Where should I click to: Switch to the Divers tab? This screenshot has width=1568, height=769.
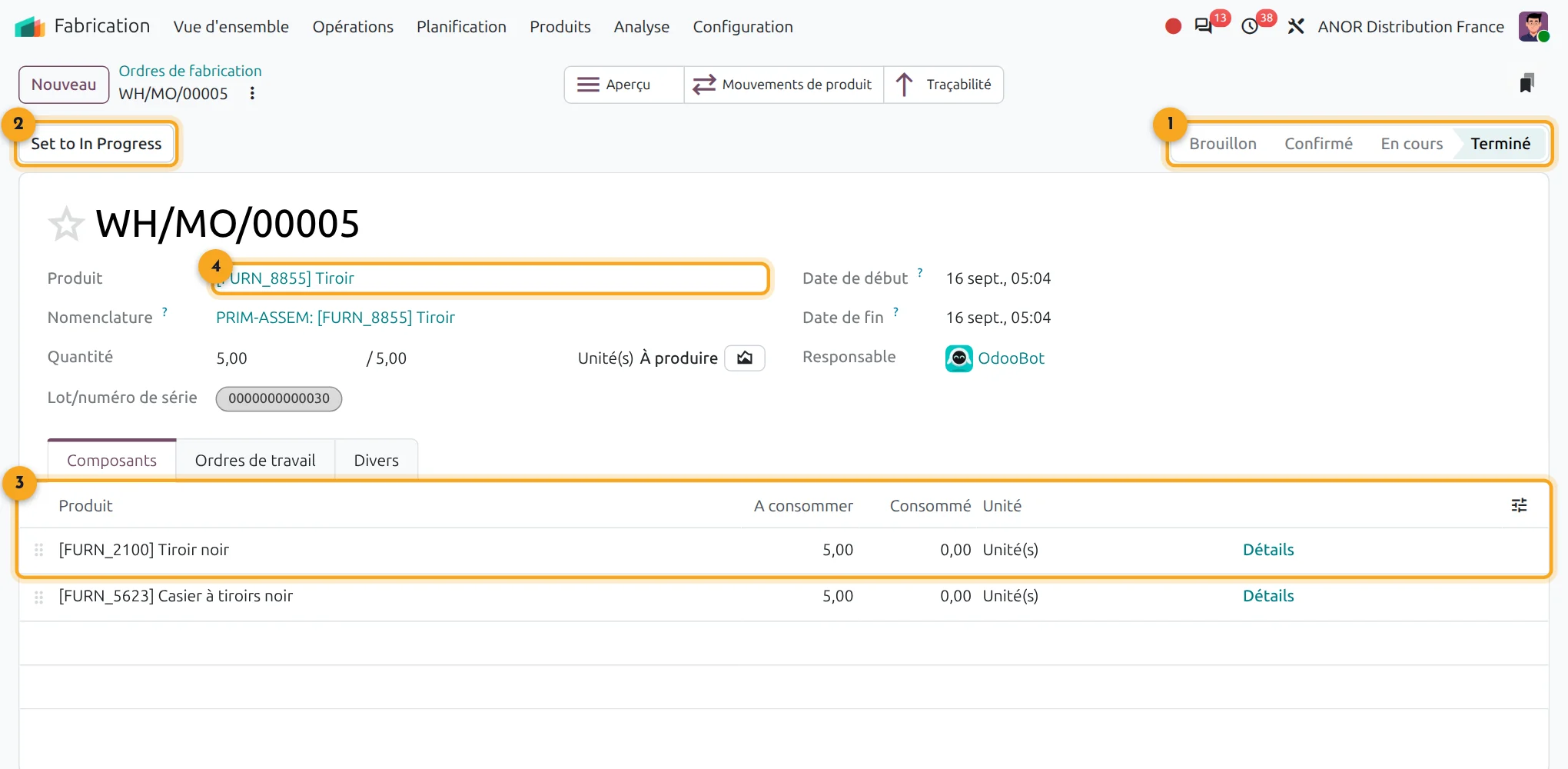pos(376,461)
